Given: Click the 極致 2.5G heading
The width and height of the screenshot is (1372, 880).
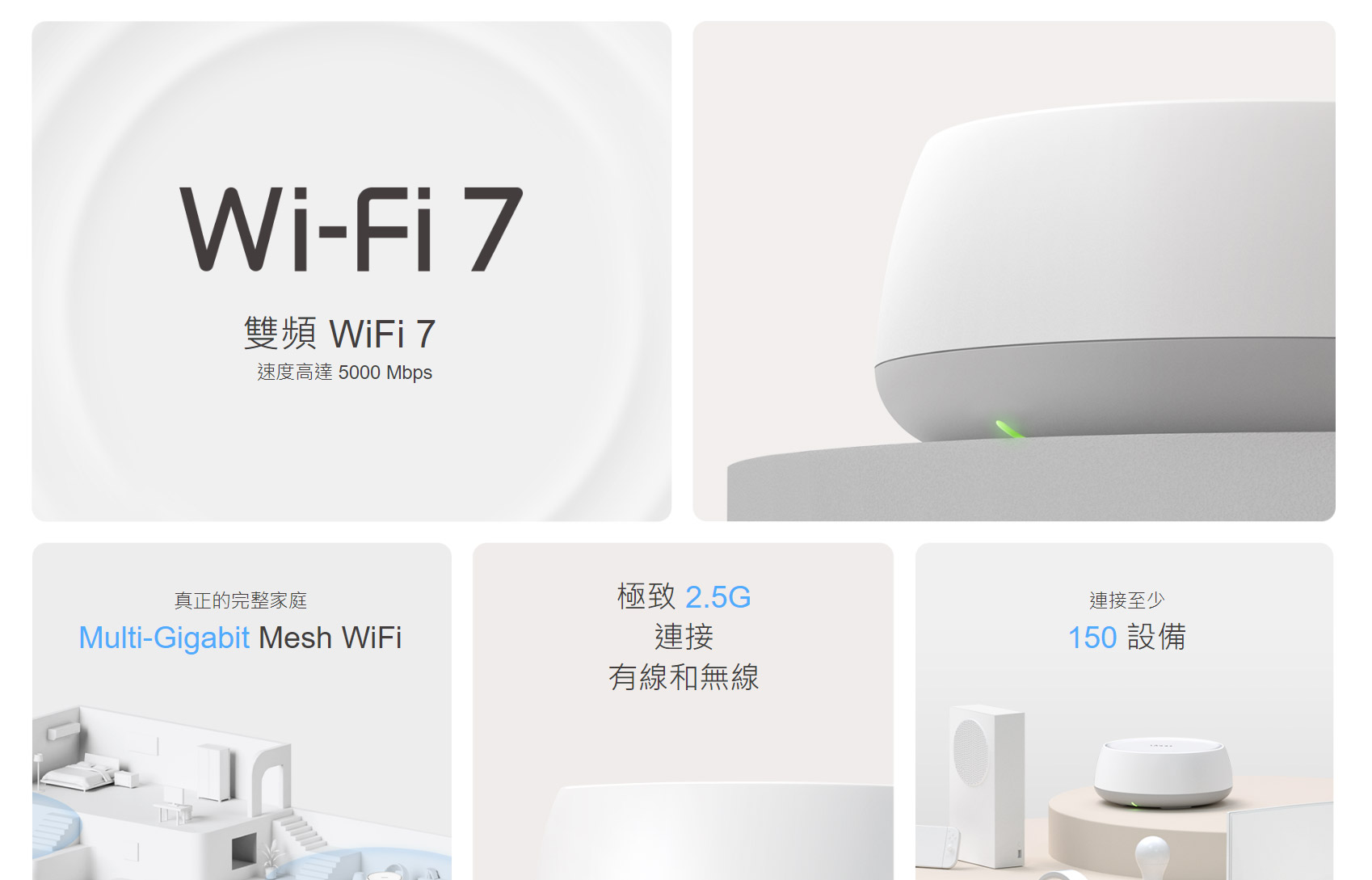Looking at the screenshot, I should coord(684,597).
